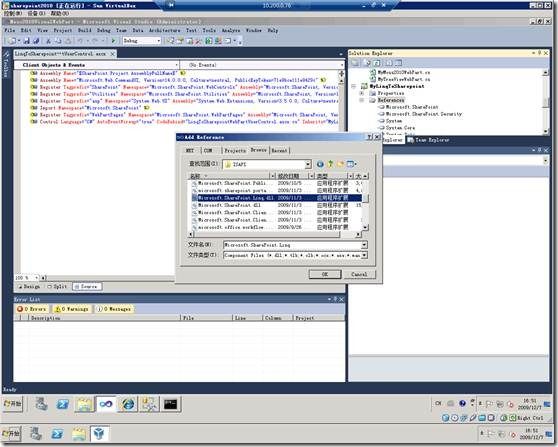Collapse the MyLinqToSharepoint project node

click(354, 86)
